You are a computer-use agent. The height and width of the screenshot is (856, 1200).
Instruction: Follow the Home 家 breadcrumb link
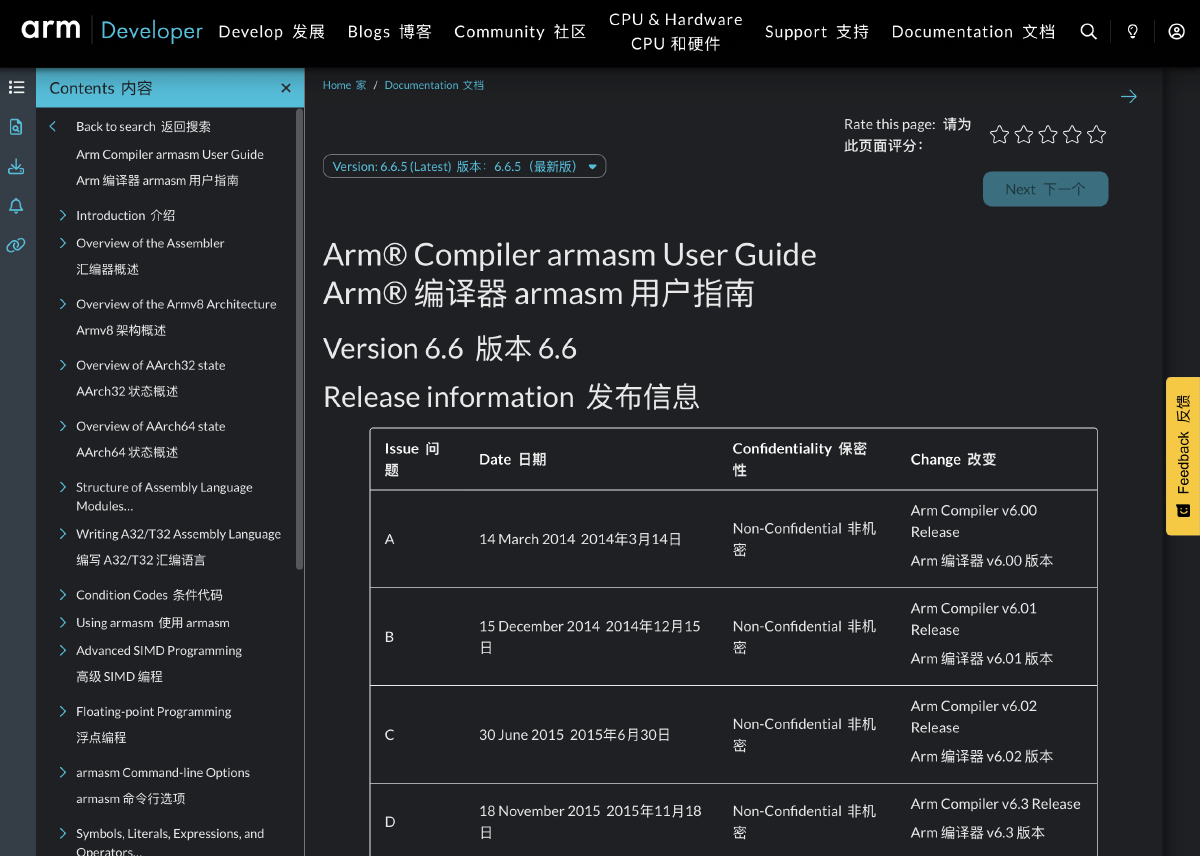(344, 85)
